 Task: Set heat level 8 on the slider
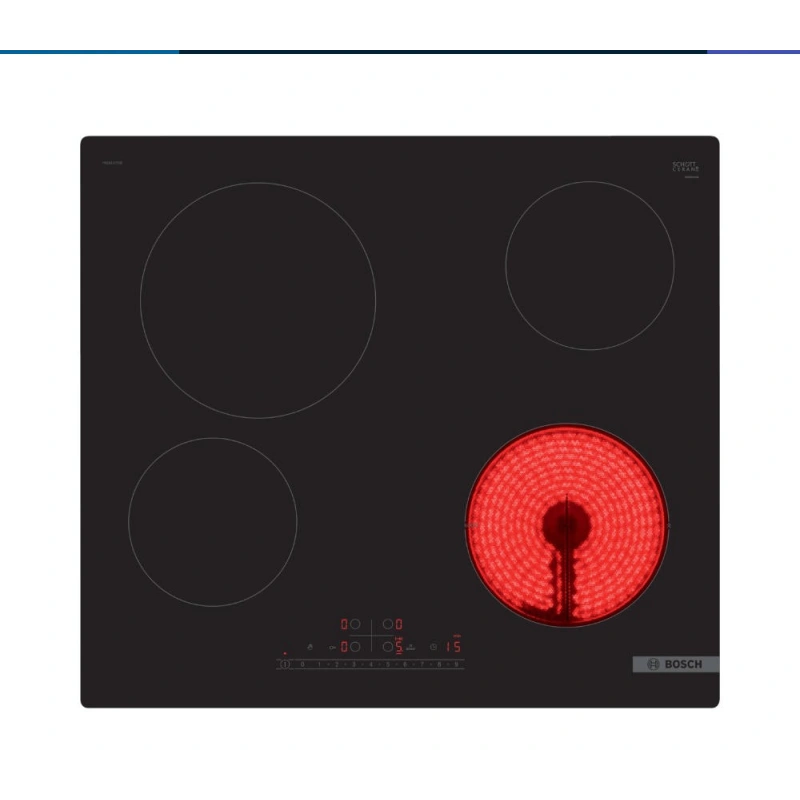(439, 664)
